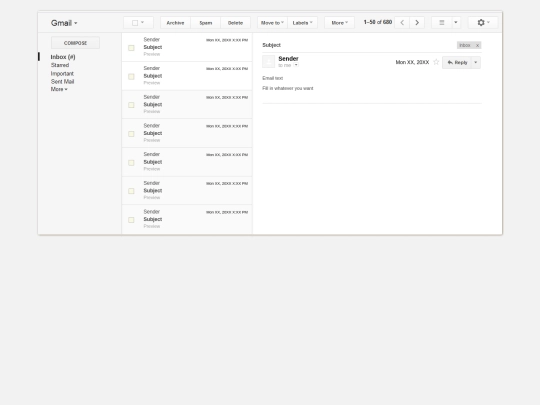Viewport: 540px width, 405px height.
Task: Click the Reply button
Action: pos(457,62)
